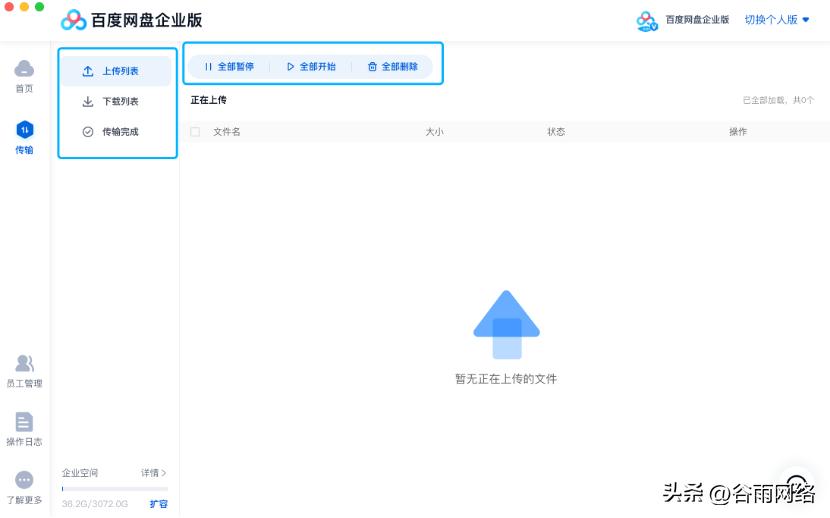Click the pause icon in 全部暂停

click(x=208, y=67)
